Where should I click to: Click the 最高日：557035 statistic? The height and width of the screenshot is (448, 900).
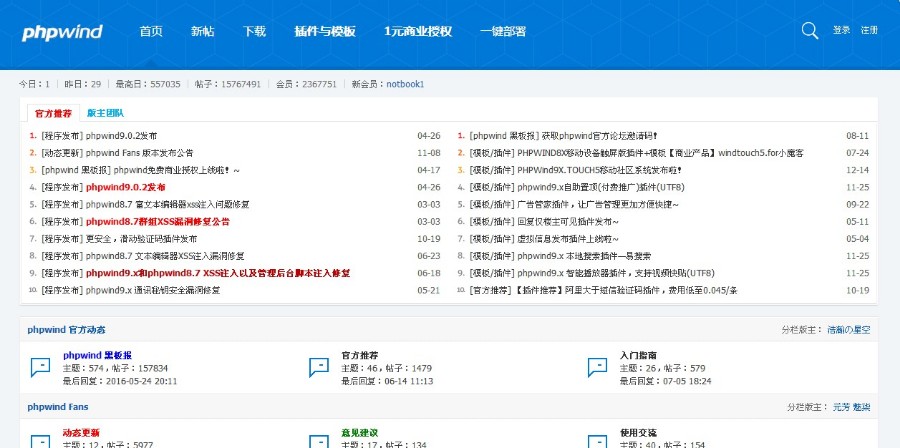click(148, 84)
